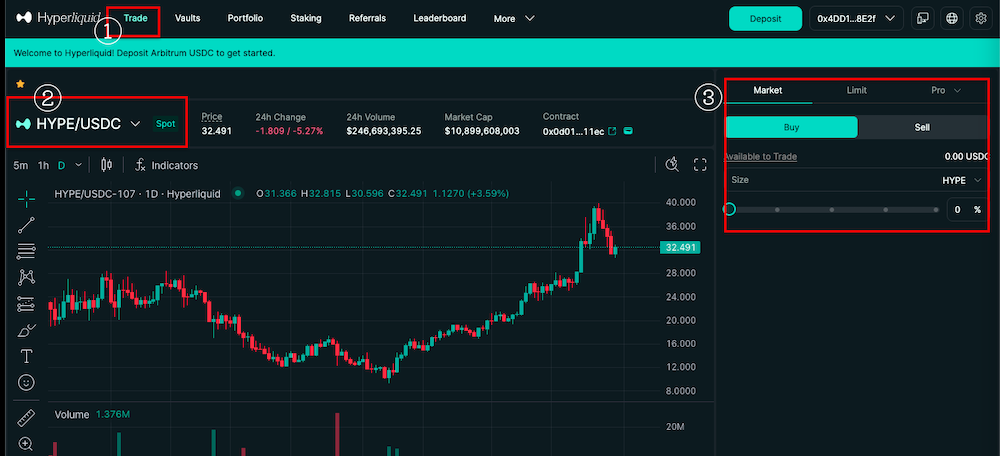The height and width of the screenshot is (456, 1000).
Task: Expand the More menu
Action: pos(513,18)
